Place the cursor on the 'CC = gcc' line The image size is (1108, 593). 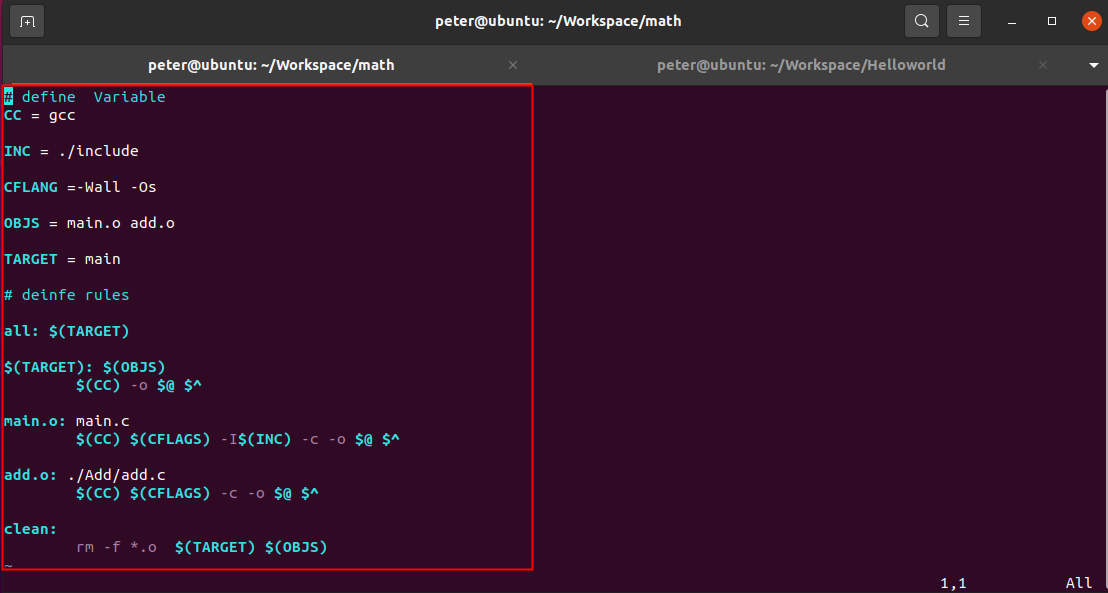tap(40, 115)
